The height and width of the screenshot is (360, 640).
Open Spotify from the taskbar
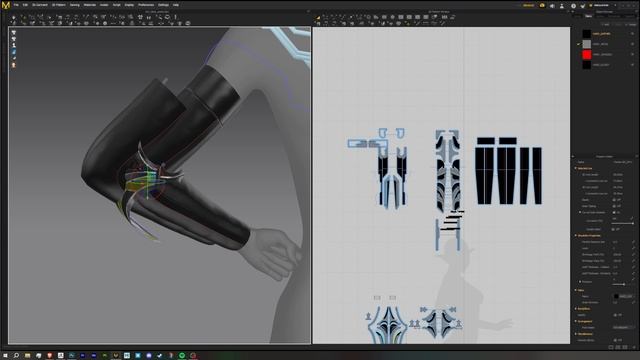(x=182, y=356)
